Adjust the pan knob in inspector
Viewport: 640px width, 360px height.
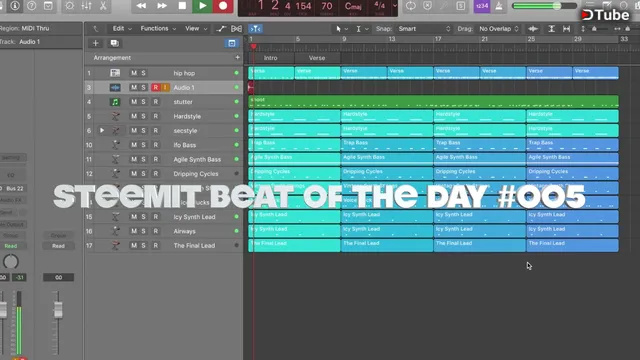[11, 262]
